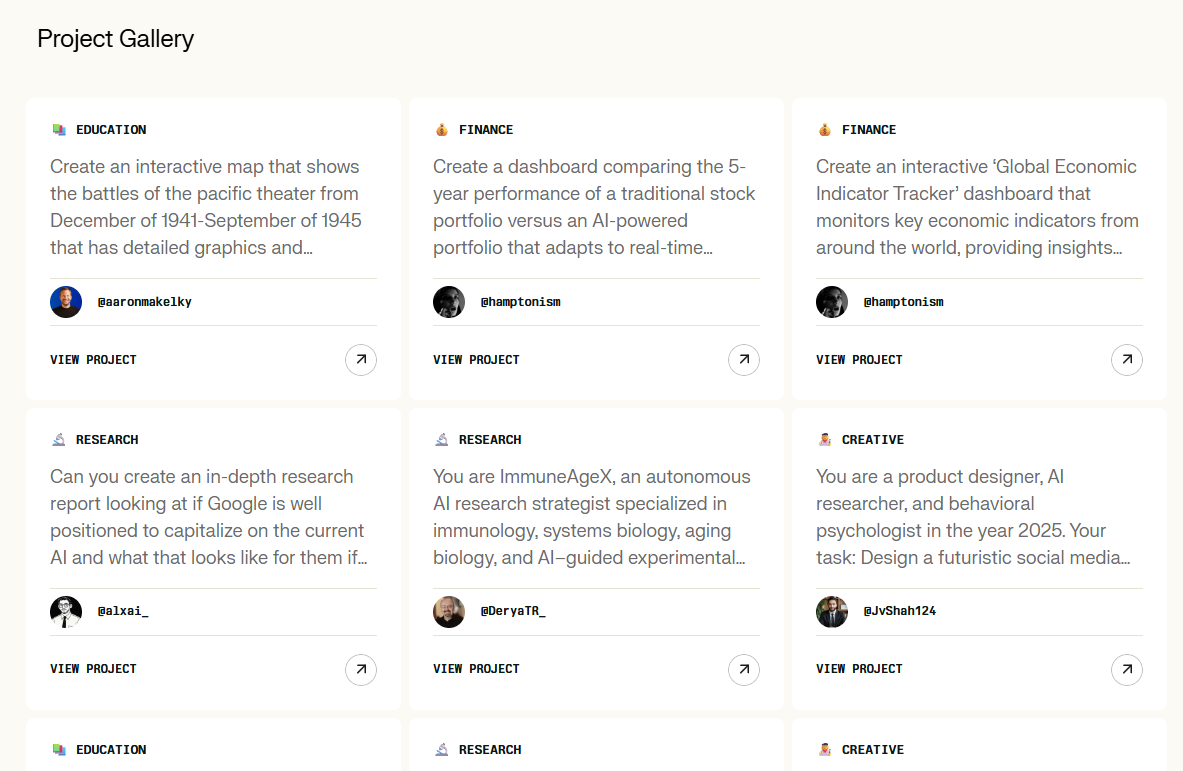View Project for ImmuneAgeX strategist
This screenshot has width=1183, height=771.
coord(476,669)
